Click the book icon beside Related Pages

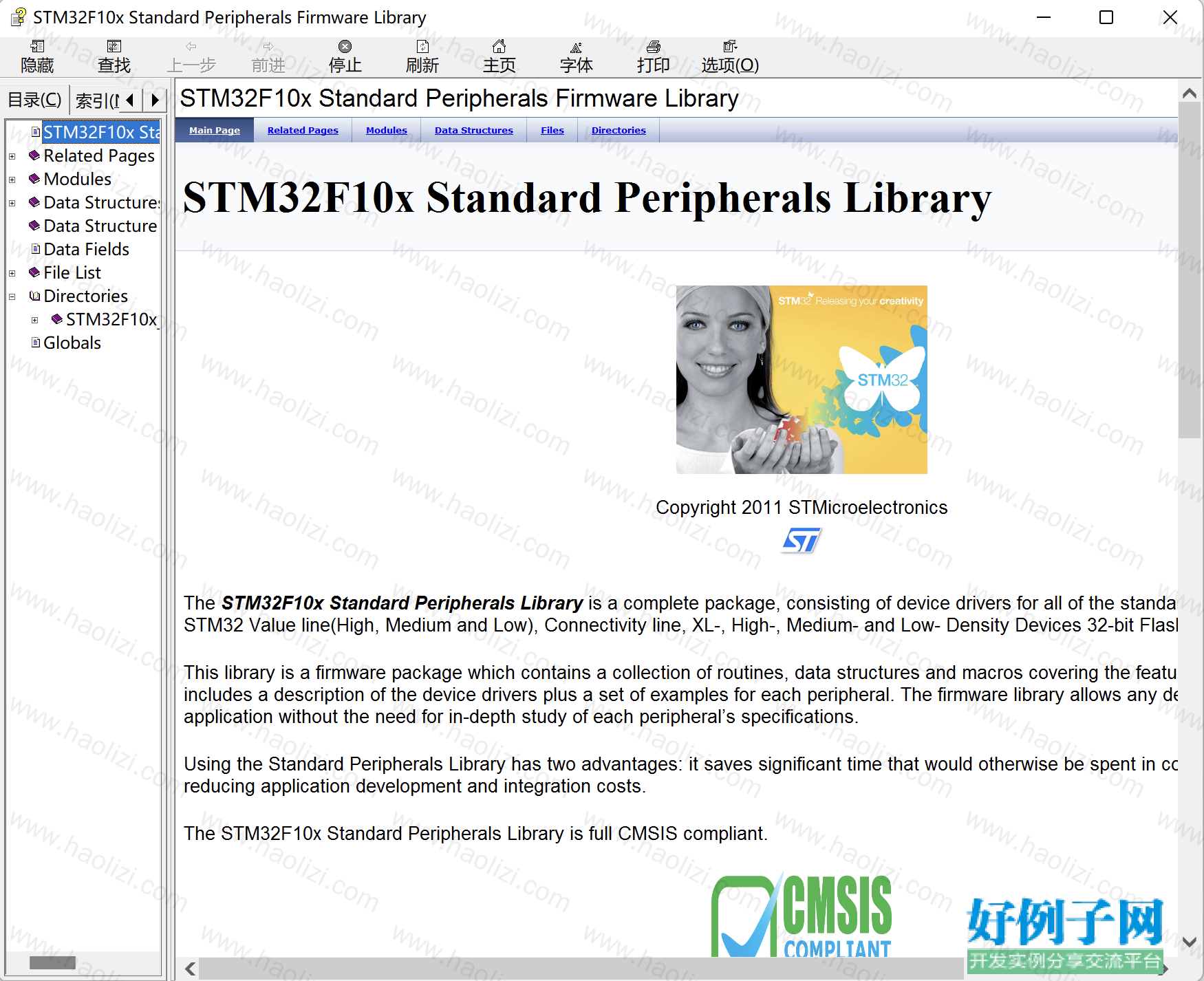click(x=34, y=155)
